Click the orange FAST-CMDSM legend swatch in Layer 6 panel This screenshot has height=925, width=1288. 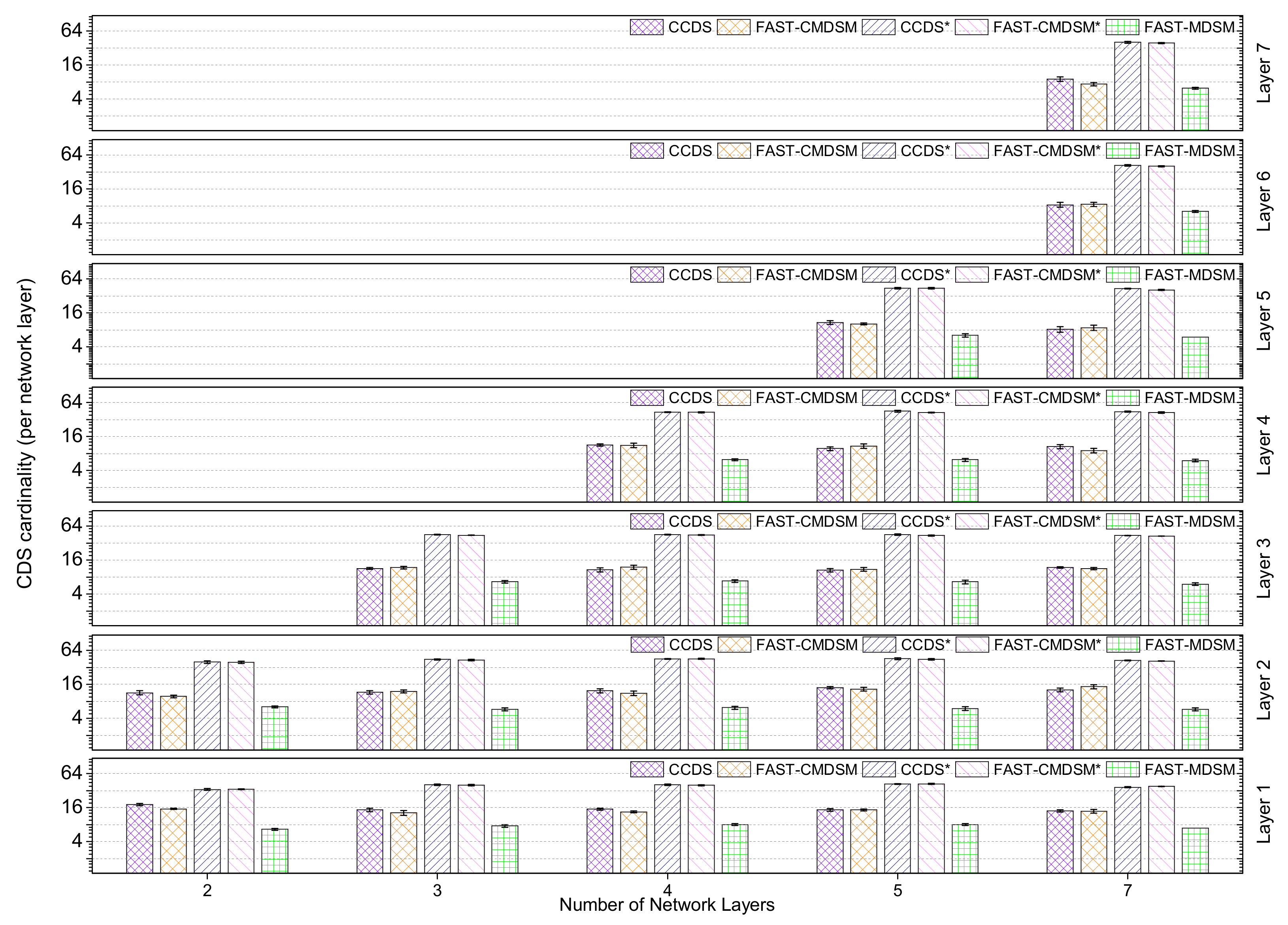734,151
